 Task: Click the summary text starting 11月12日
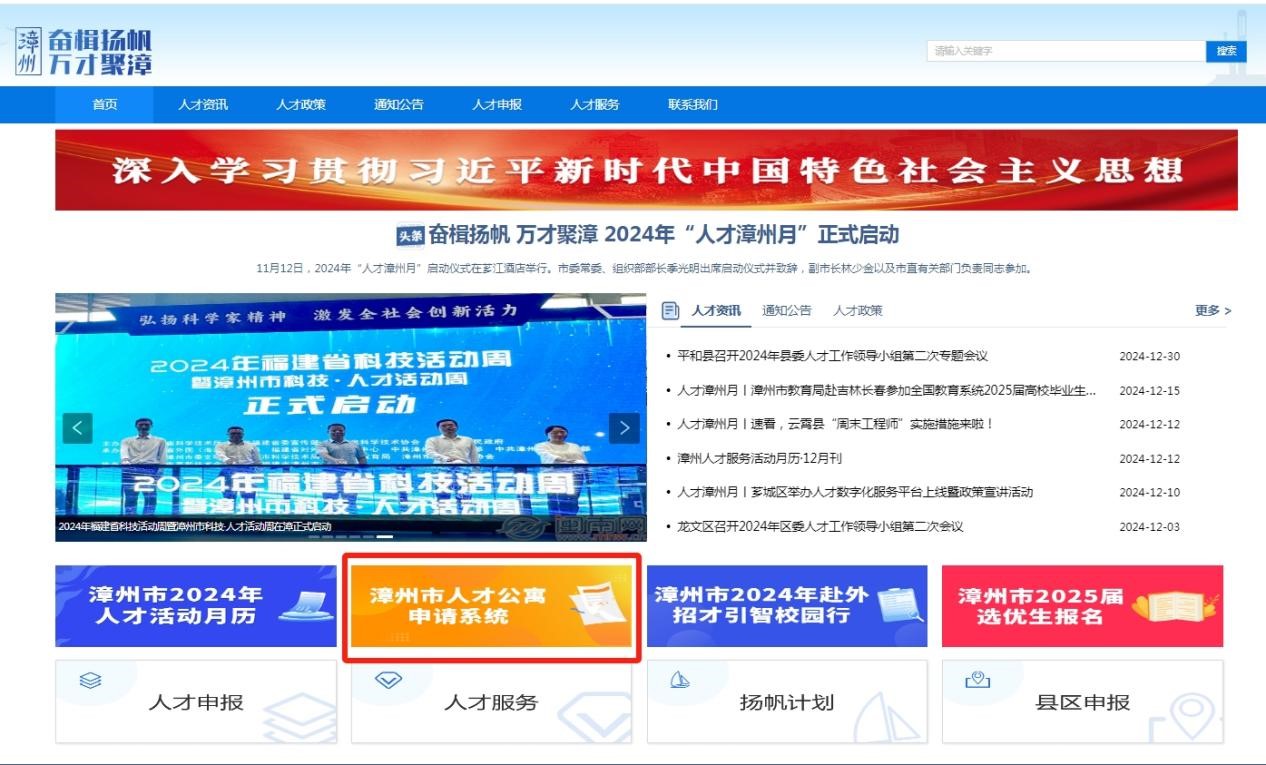coord(644,268)
